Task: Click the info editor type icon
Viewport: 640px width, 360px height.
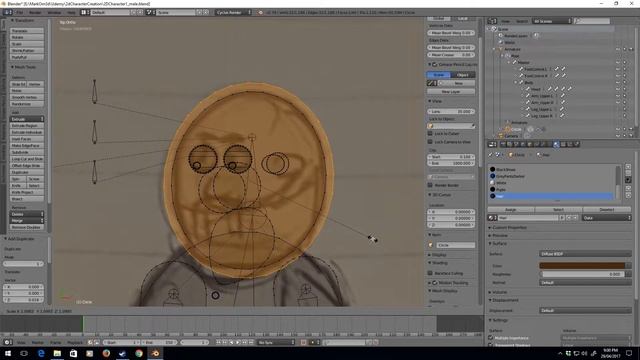Action: pyautogui.click(x=8, y=13)
